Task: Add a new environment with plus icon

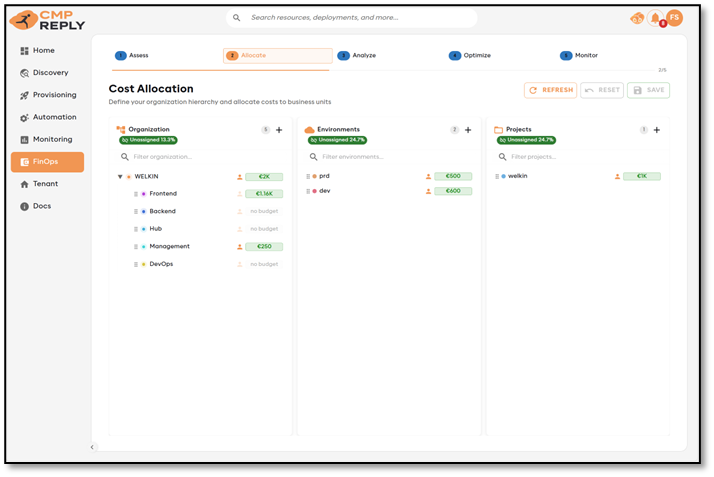Action: point(468,130)
